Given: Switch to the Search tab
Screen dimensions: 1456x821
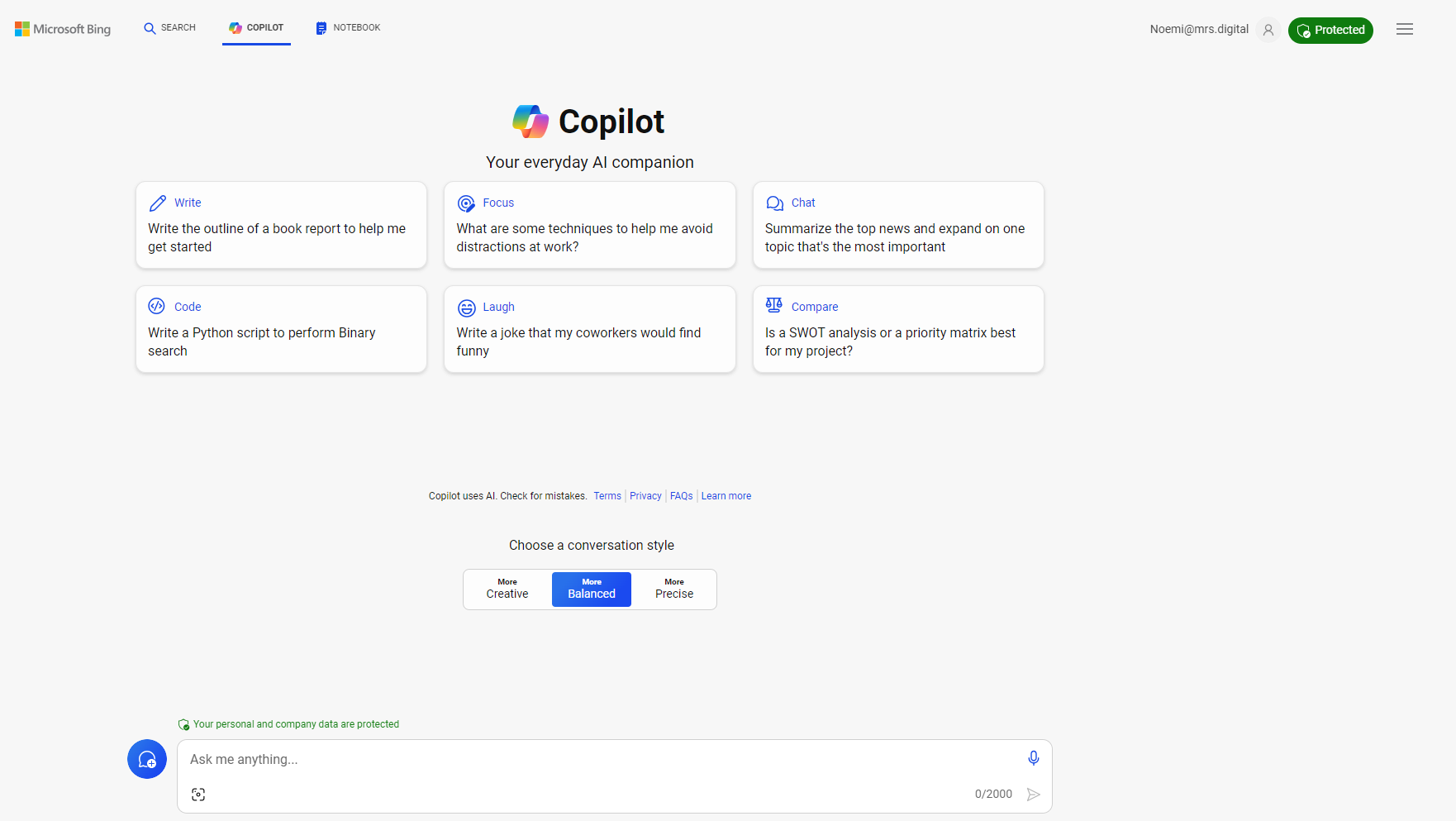Looking at the screenshot, I should (170, 28).
